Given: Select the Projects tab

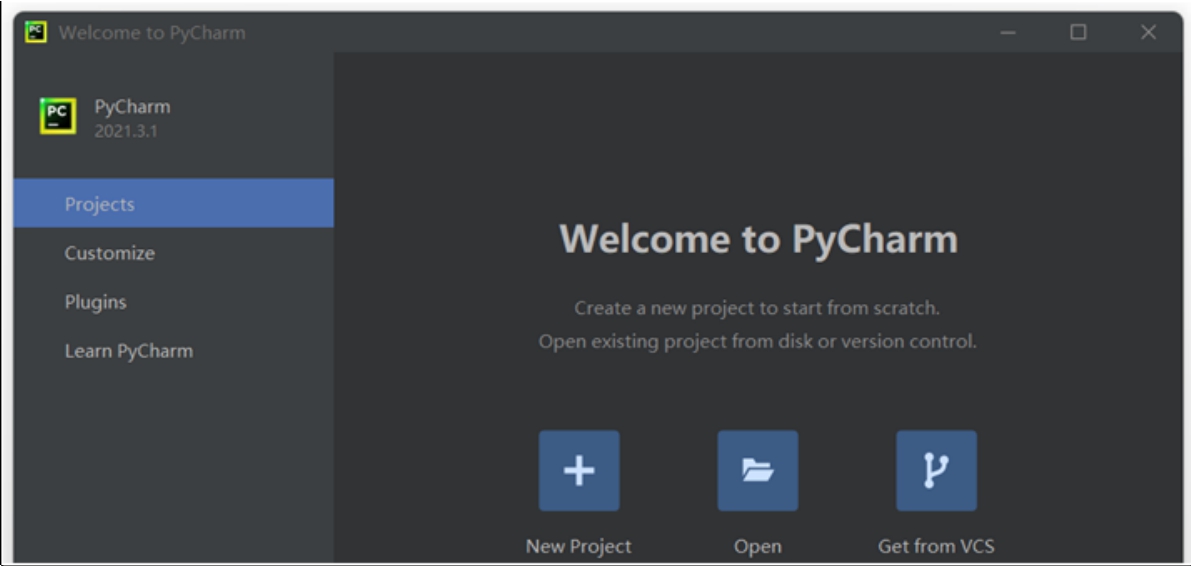Looking at the screenshot, I should [173, 204].
